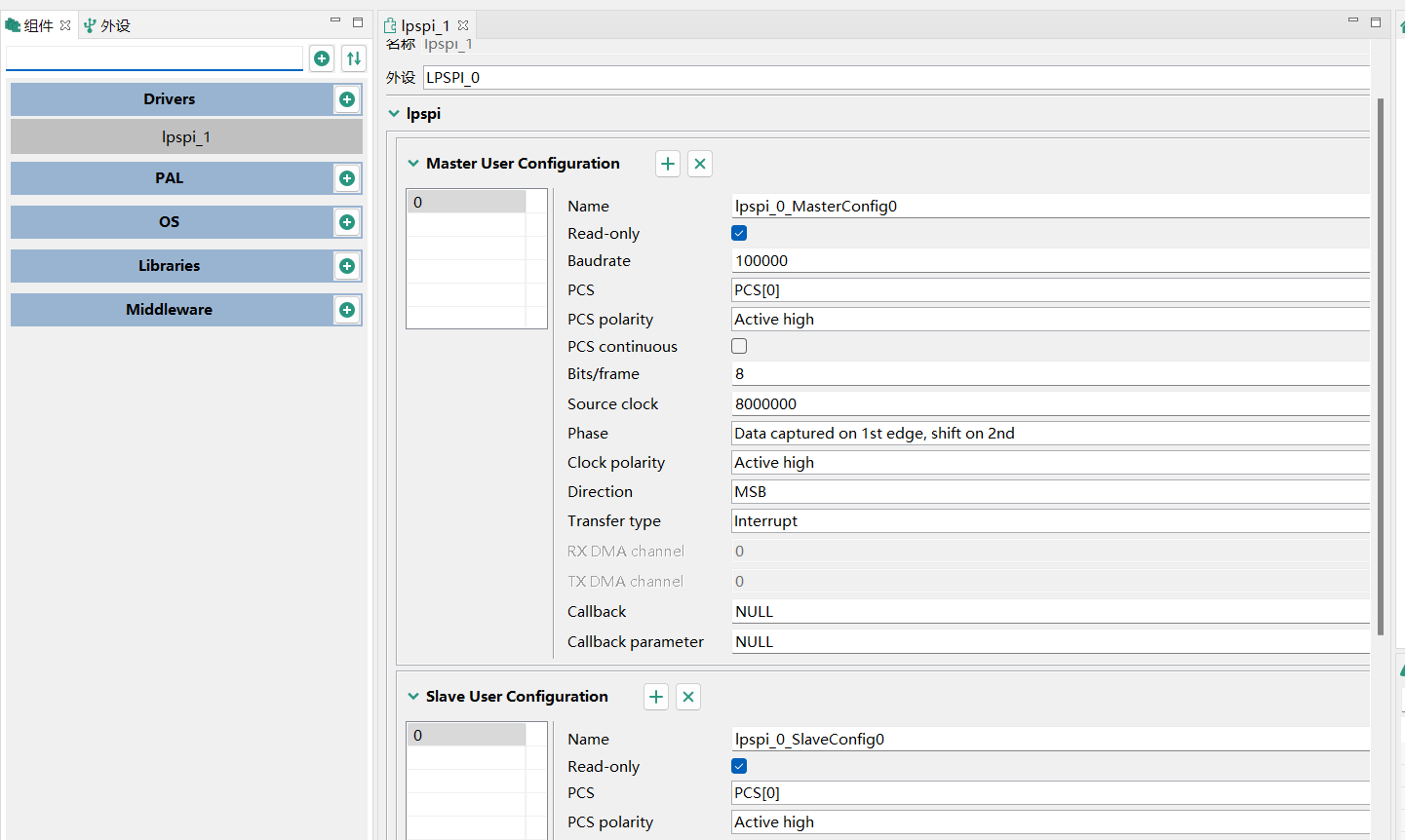Viewport: 1405px width, 840px height.
Task: Add a Libraries component via plus icon
Action: (347, 266)
